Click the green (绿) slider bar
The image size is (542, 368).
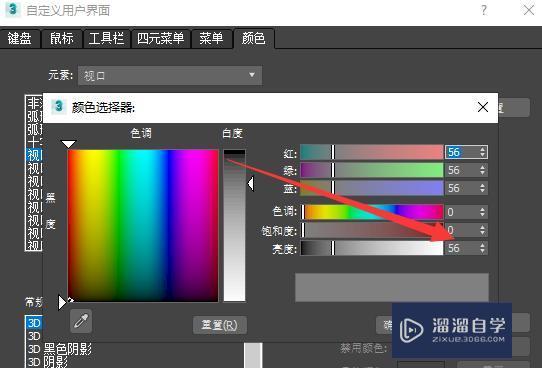pyautogui.click(x=372, y=170)
